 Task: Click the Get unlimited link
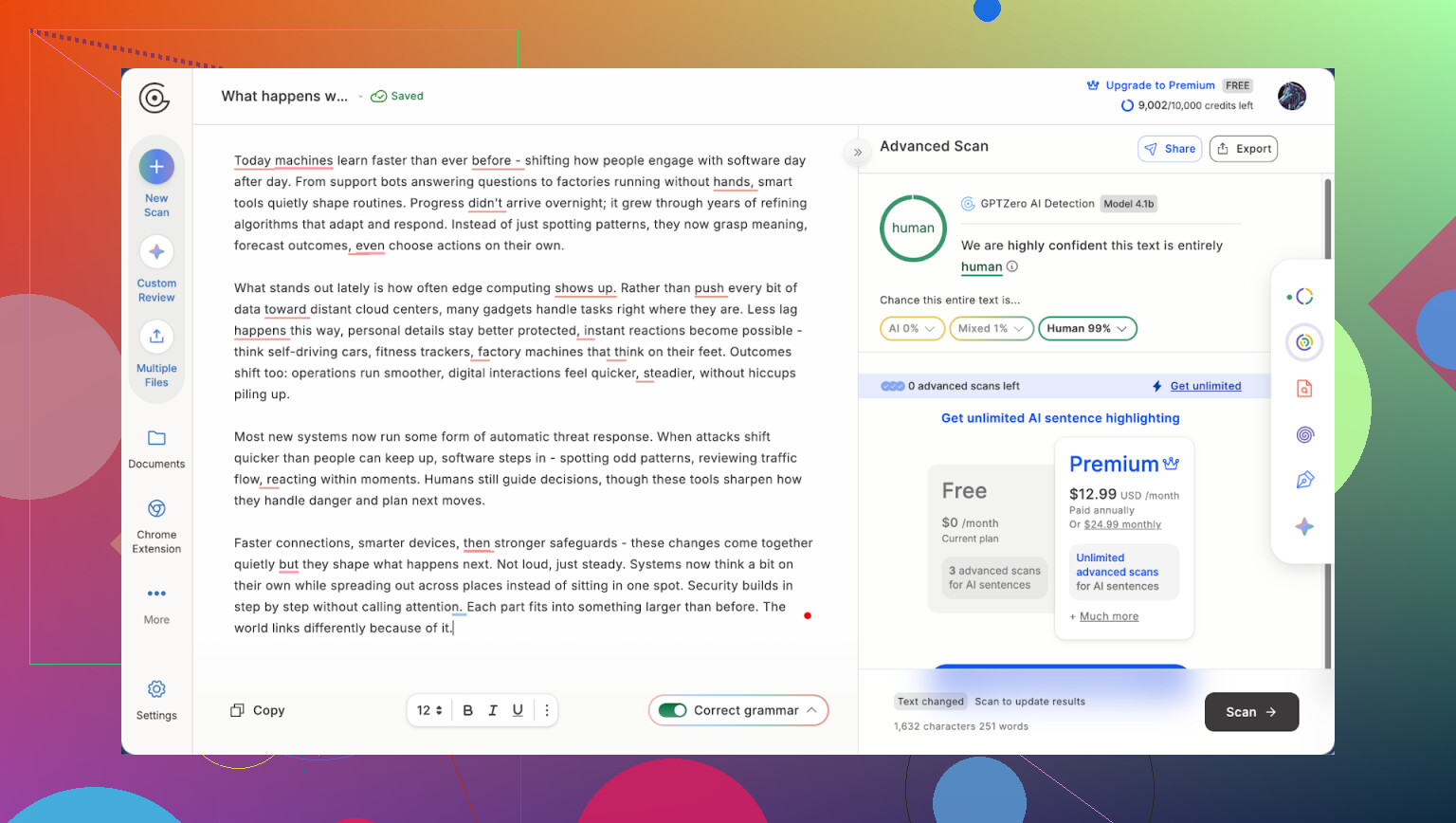pos(1205,386)
